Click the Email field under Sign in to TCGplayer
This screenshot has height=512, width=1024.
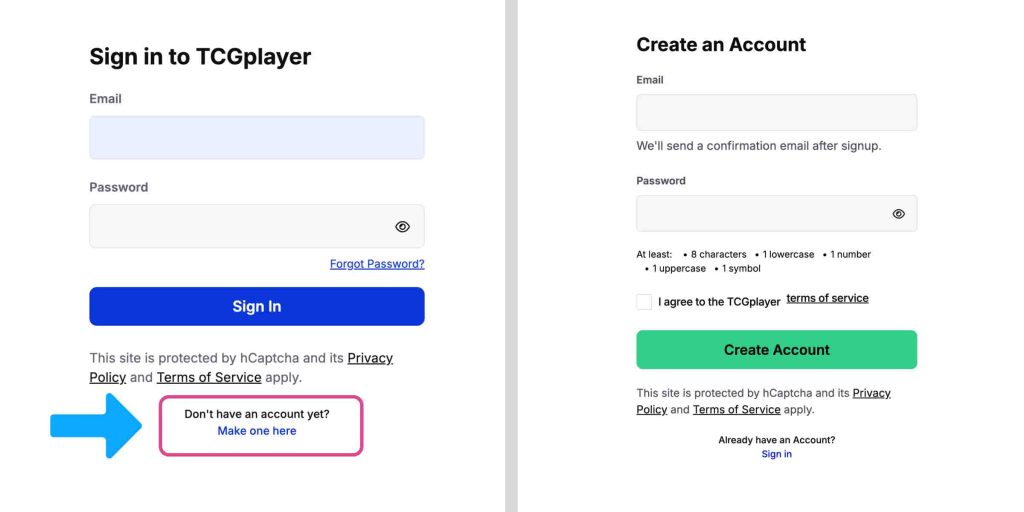(x=257, y=138)
